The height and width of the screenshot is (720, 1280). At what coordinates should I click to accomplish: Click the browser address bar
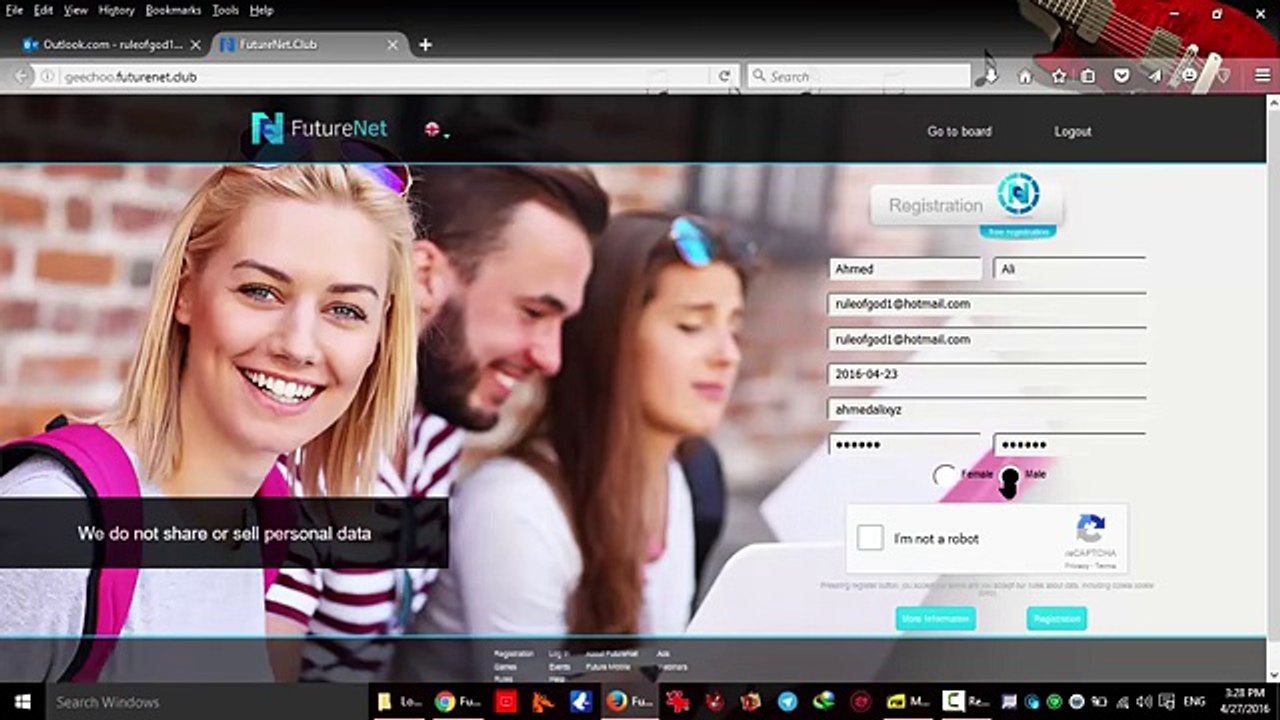pyautogui.click(x=385, y=76)
